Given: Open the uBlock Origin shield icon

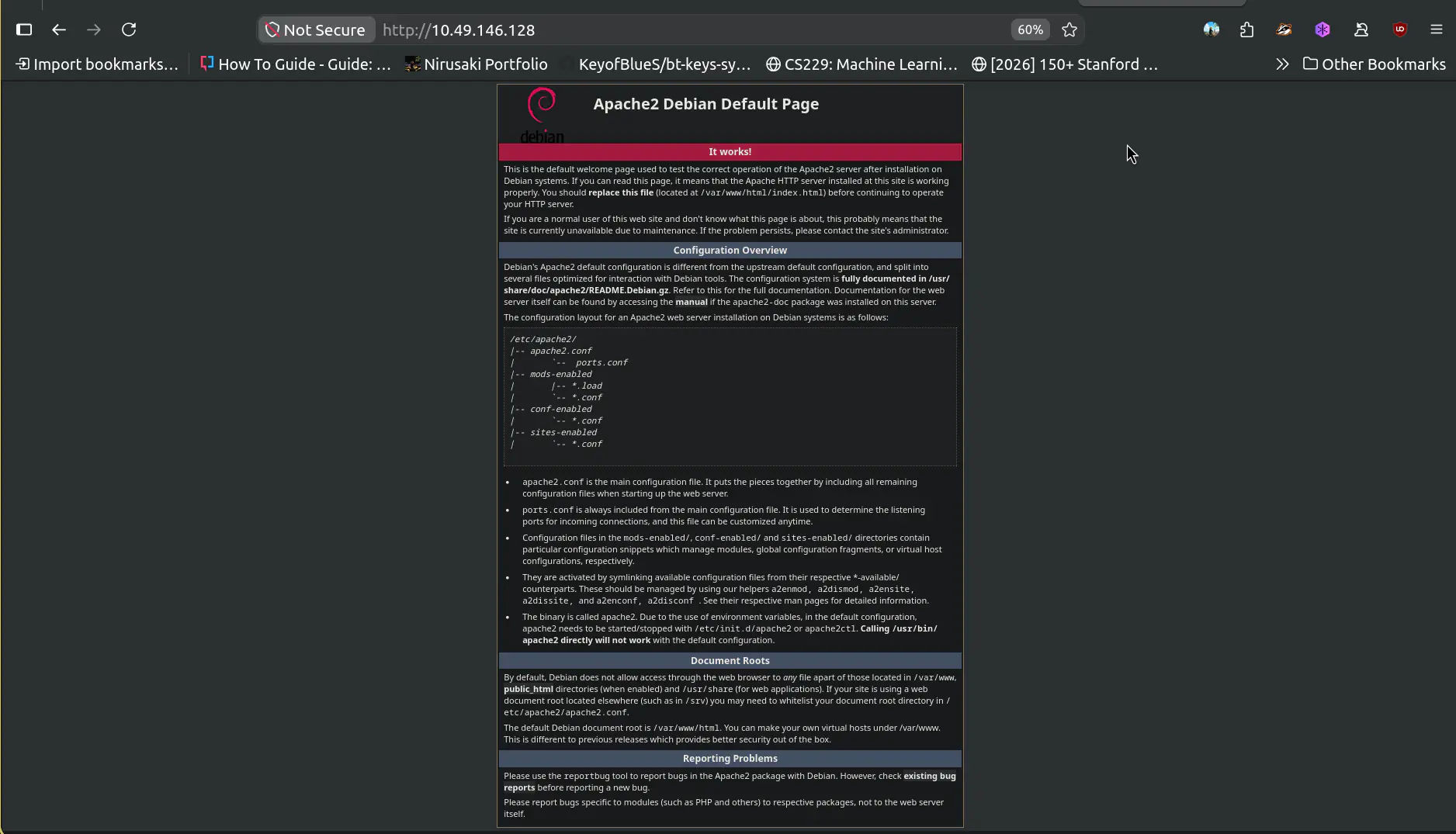Looking at the screenshot, I should click(x=1400, y=29).
